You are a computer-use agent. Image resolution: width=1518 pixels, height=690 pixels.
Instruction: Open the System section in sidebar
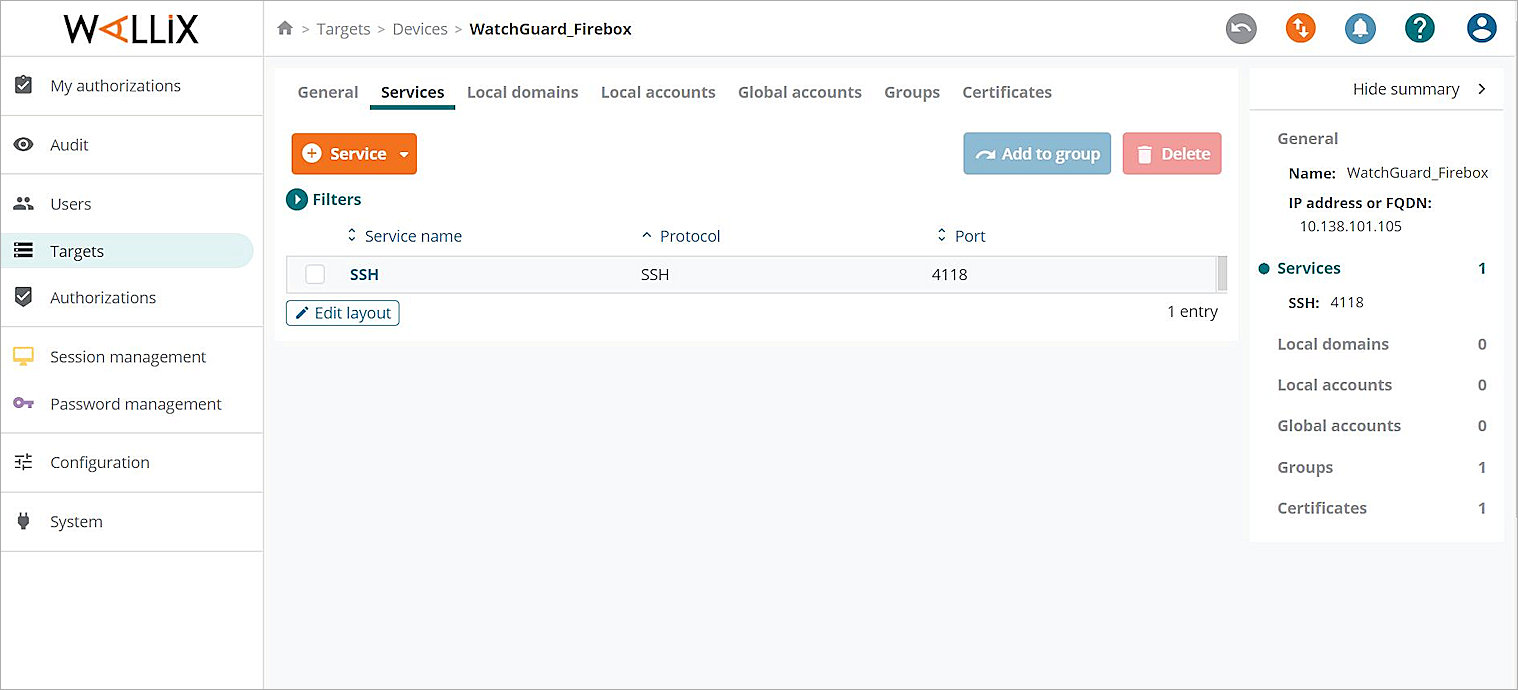pos(76,521)
